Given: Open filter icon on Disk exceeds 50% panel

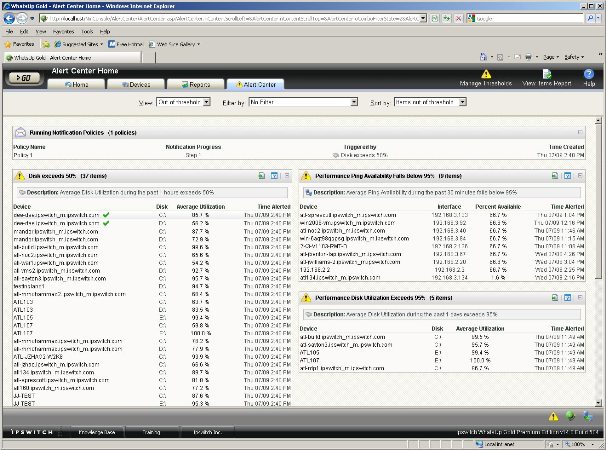Looking at the screenshot, I should pyautogui.click(x=274, y=176).
